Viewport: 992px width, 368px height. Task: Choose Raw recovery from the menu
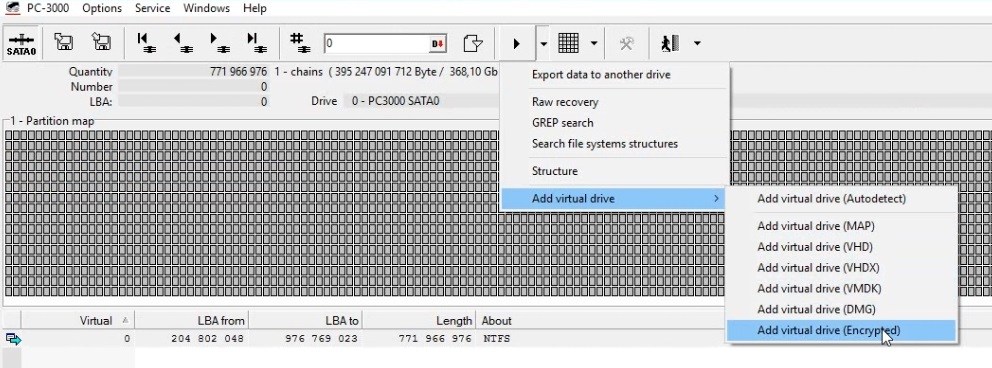click(x=564, y=102)
